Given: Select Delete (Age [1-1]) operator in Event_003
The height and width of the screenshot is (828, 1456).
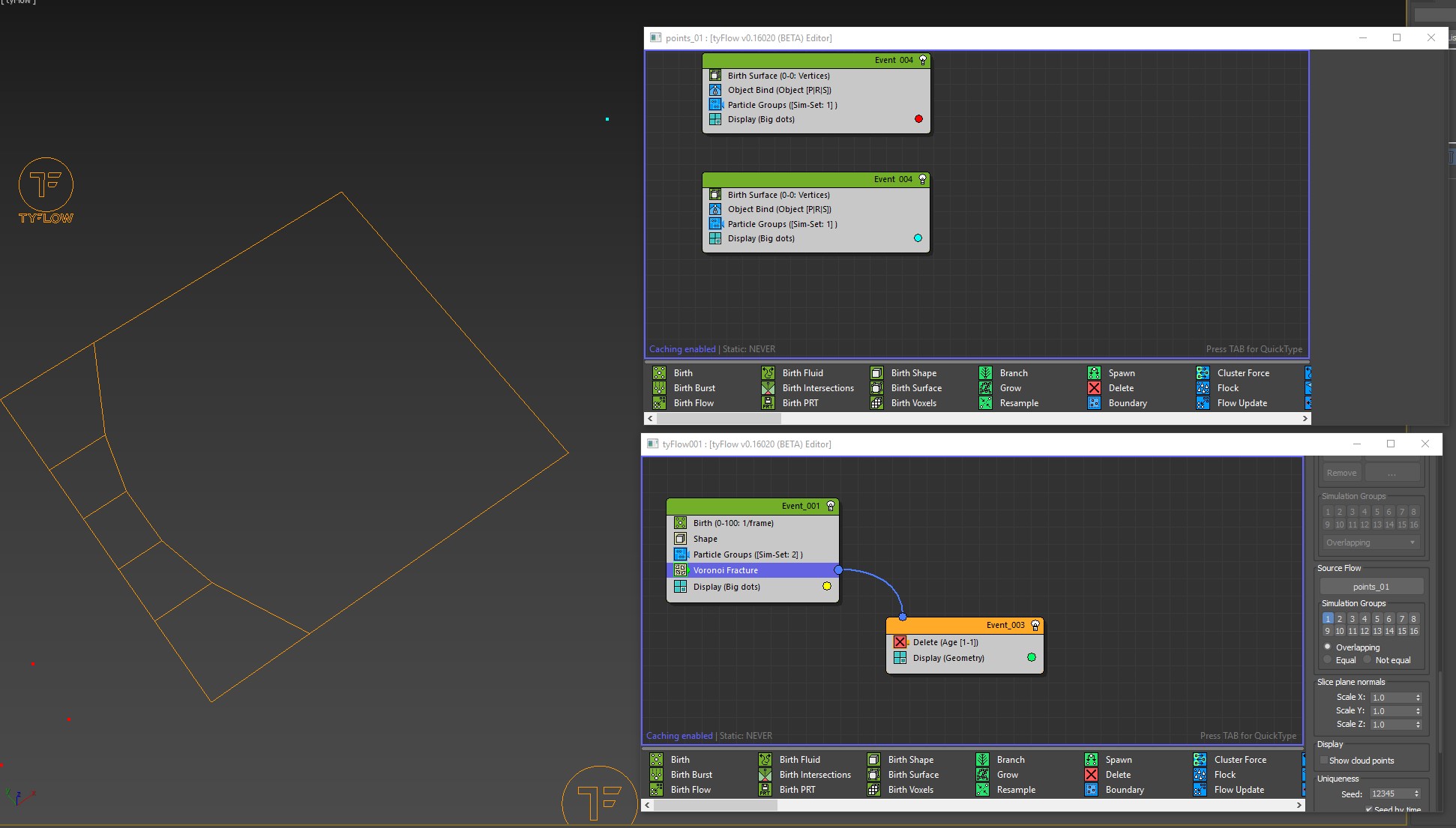Looking at the screenshot, I should tap(964, 642).
